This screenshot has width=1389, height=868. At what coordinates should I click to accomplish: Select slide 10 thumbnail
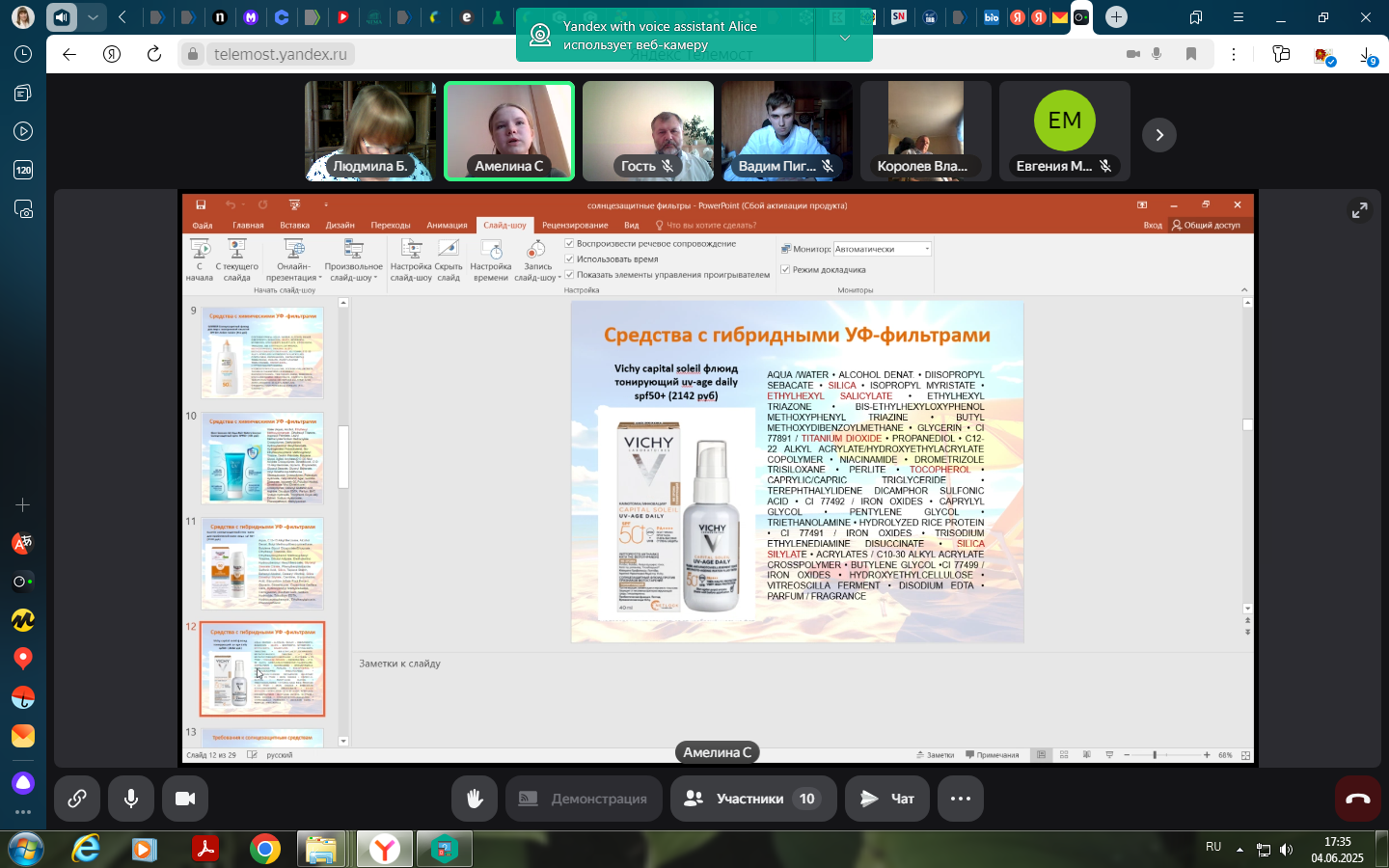pyautogui.click(x=262, y=458)
